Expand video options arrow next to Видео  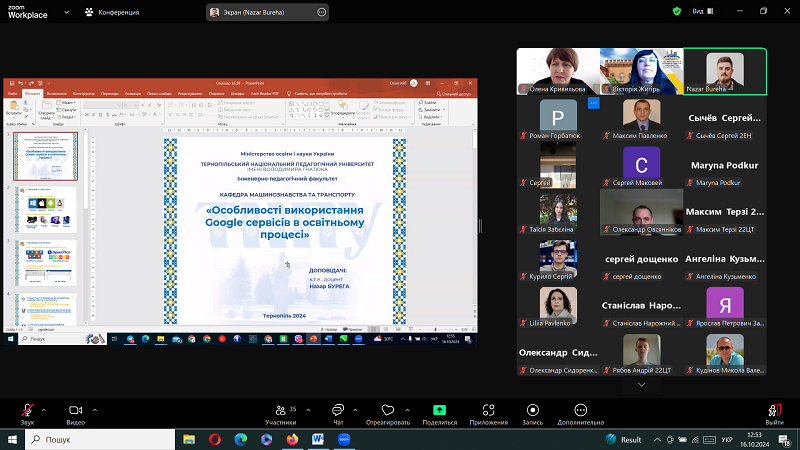(95, 410)
